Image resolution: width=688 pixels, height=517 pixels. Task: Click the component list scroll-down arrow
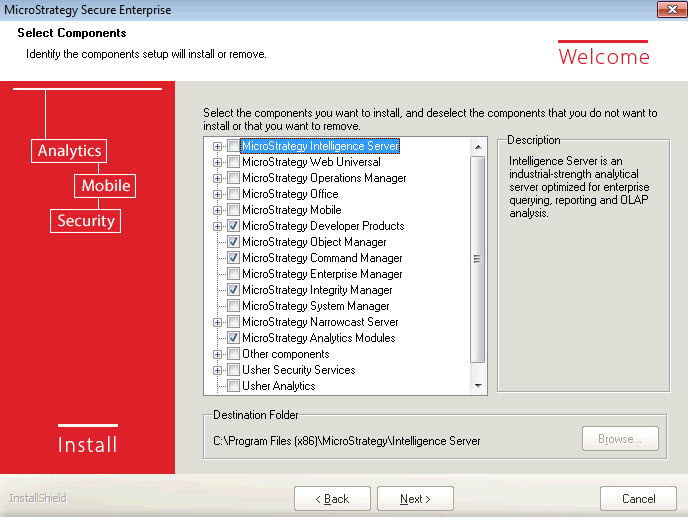tap(478, 386)
